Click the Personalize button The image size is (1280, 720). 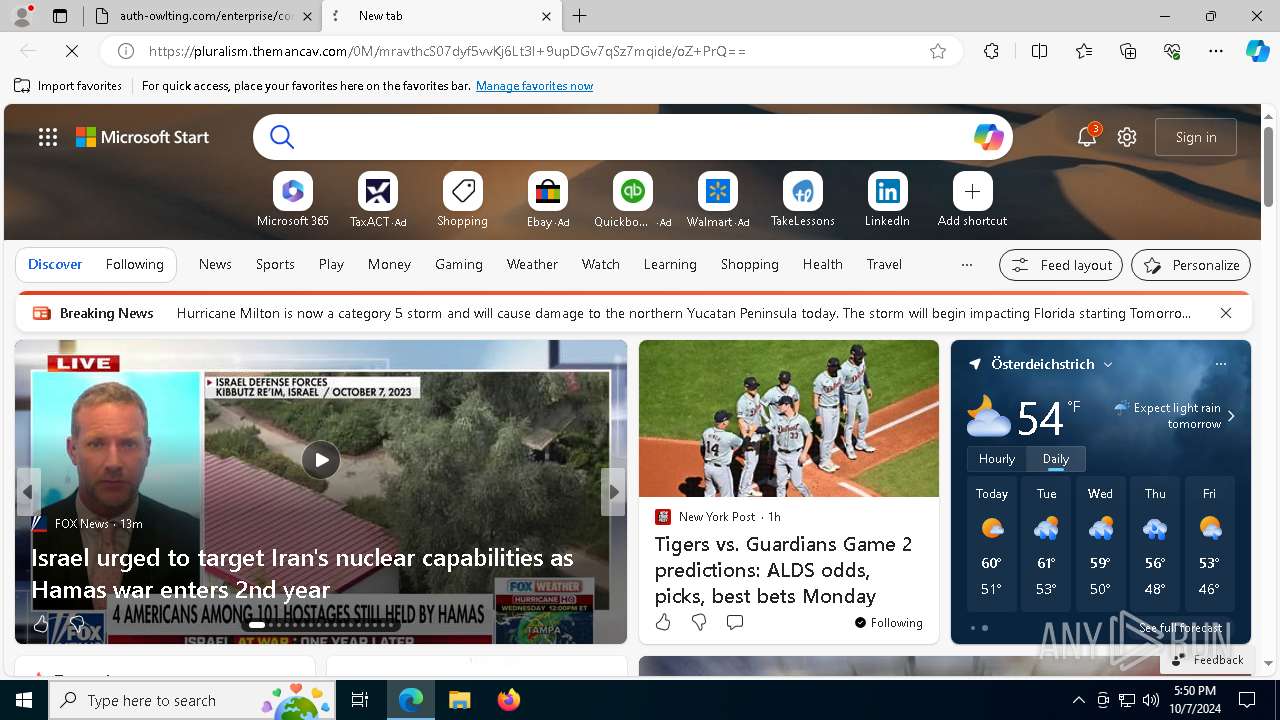1191,265
